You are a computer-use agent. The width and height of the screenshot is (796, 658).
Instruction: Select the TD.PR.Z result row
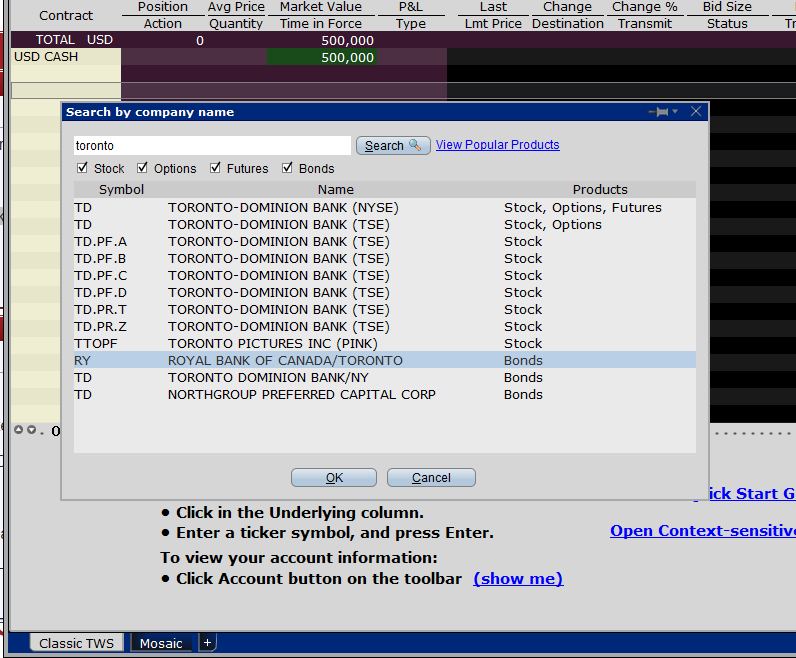(385, 326)
